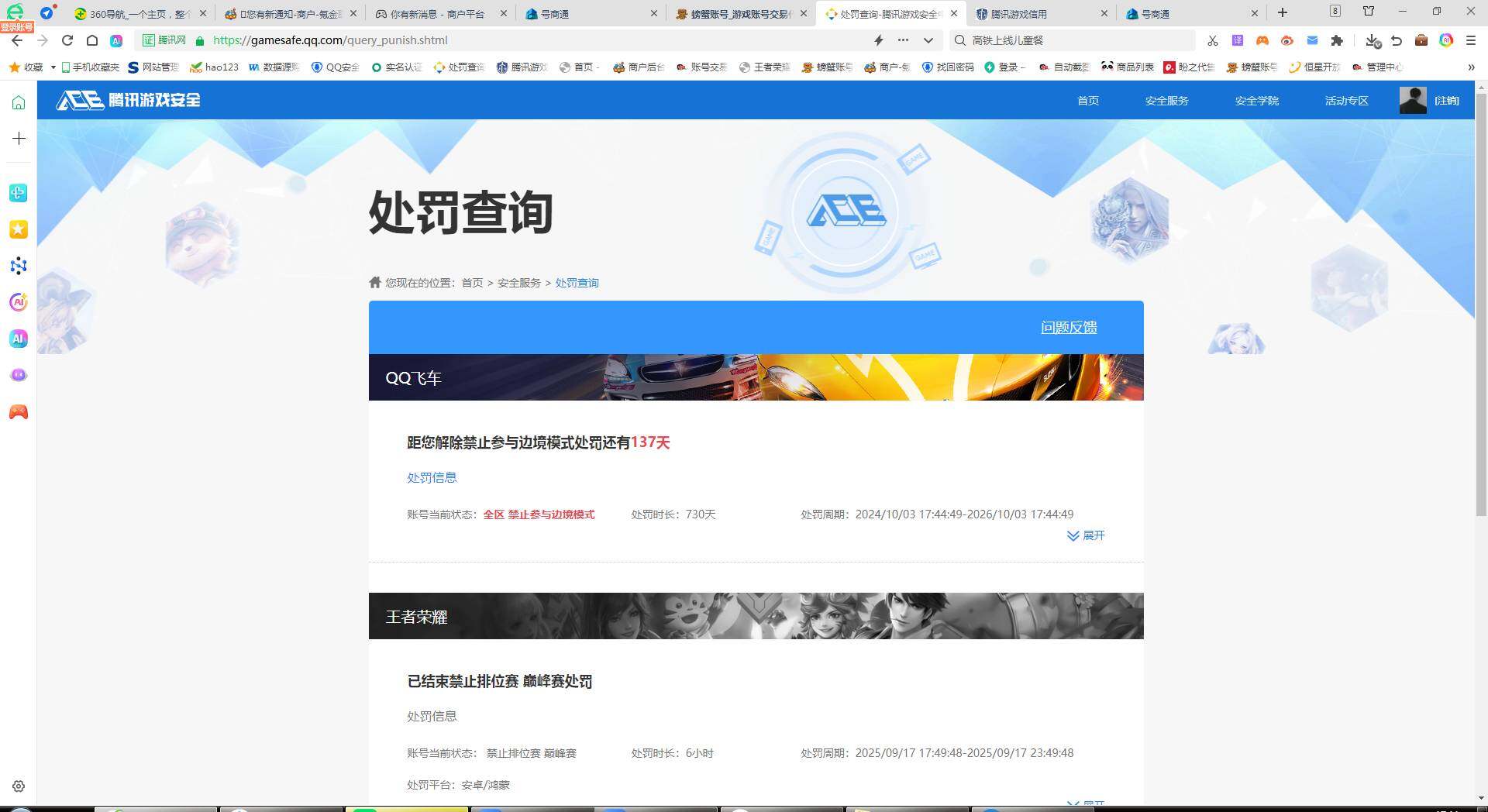This screenshot has height=812, width=1488.
Task: Click the 处罚查询 breadcrumb link
Action: pyautogui.click(x=577, y=283)
